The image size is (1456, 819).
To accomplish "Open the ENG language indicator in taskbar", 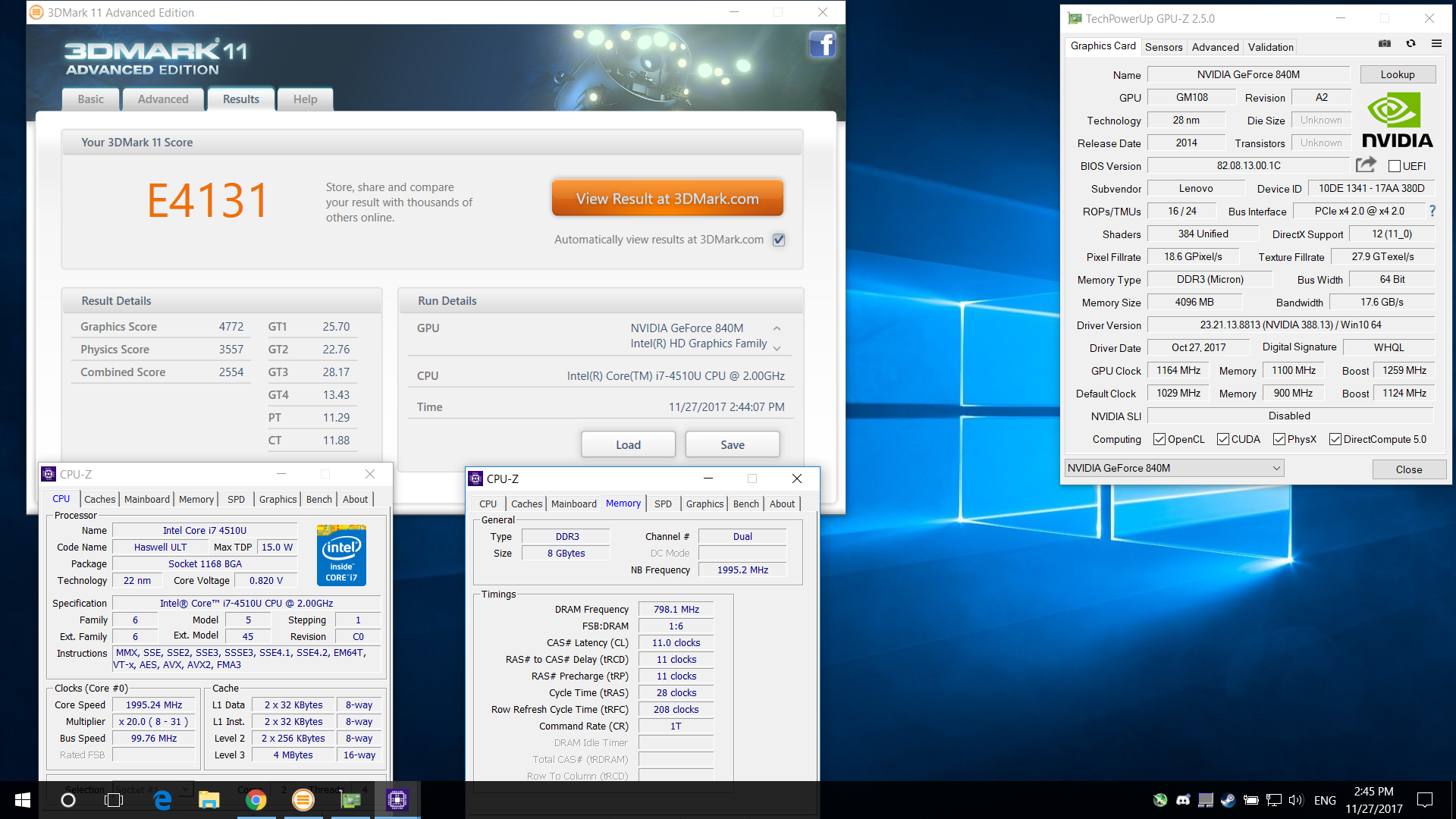I will coord(1325,800).
